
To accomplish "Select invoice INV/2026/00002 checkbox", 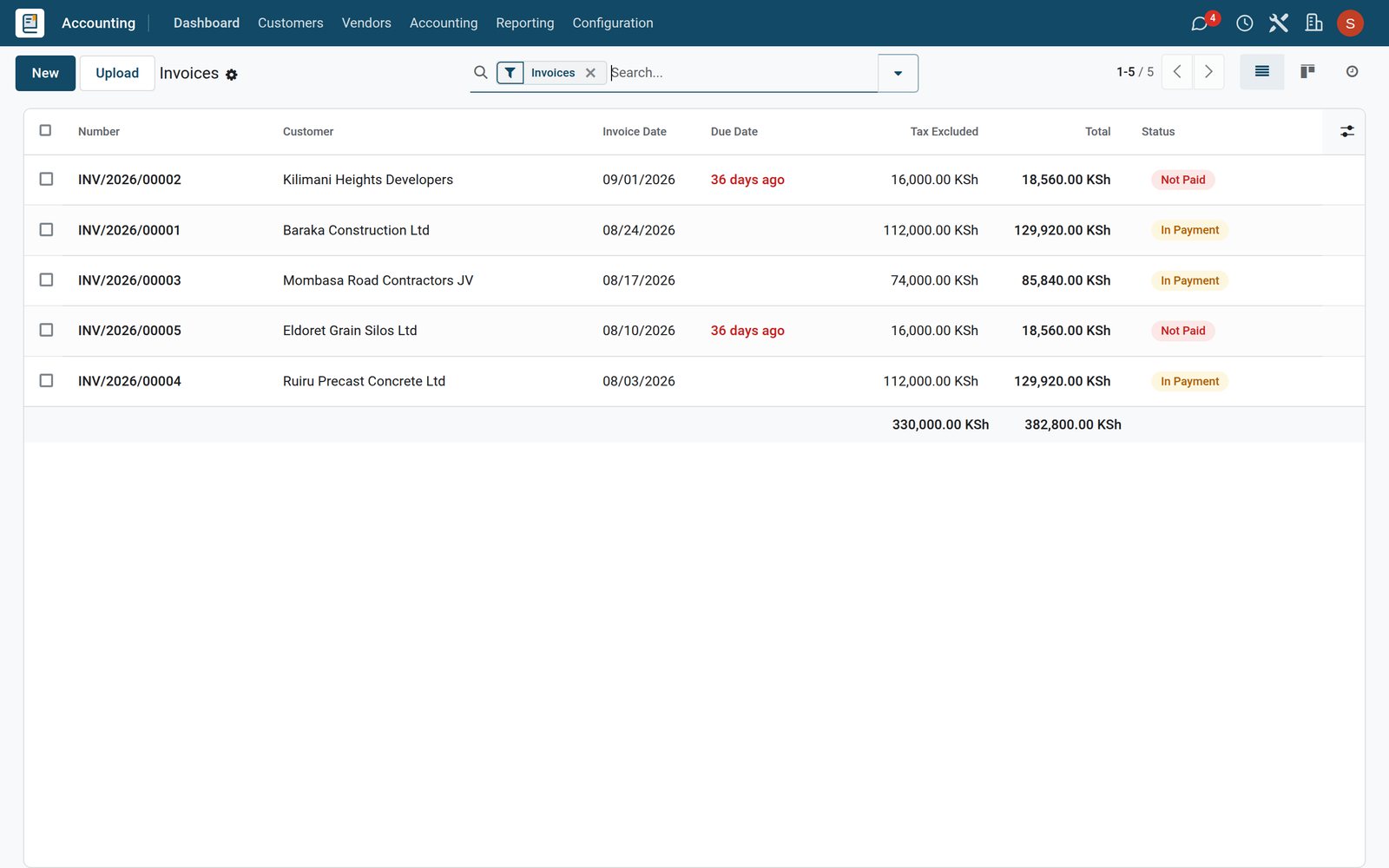I will click(46, 179).
